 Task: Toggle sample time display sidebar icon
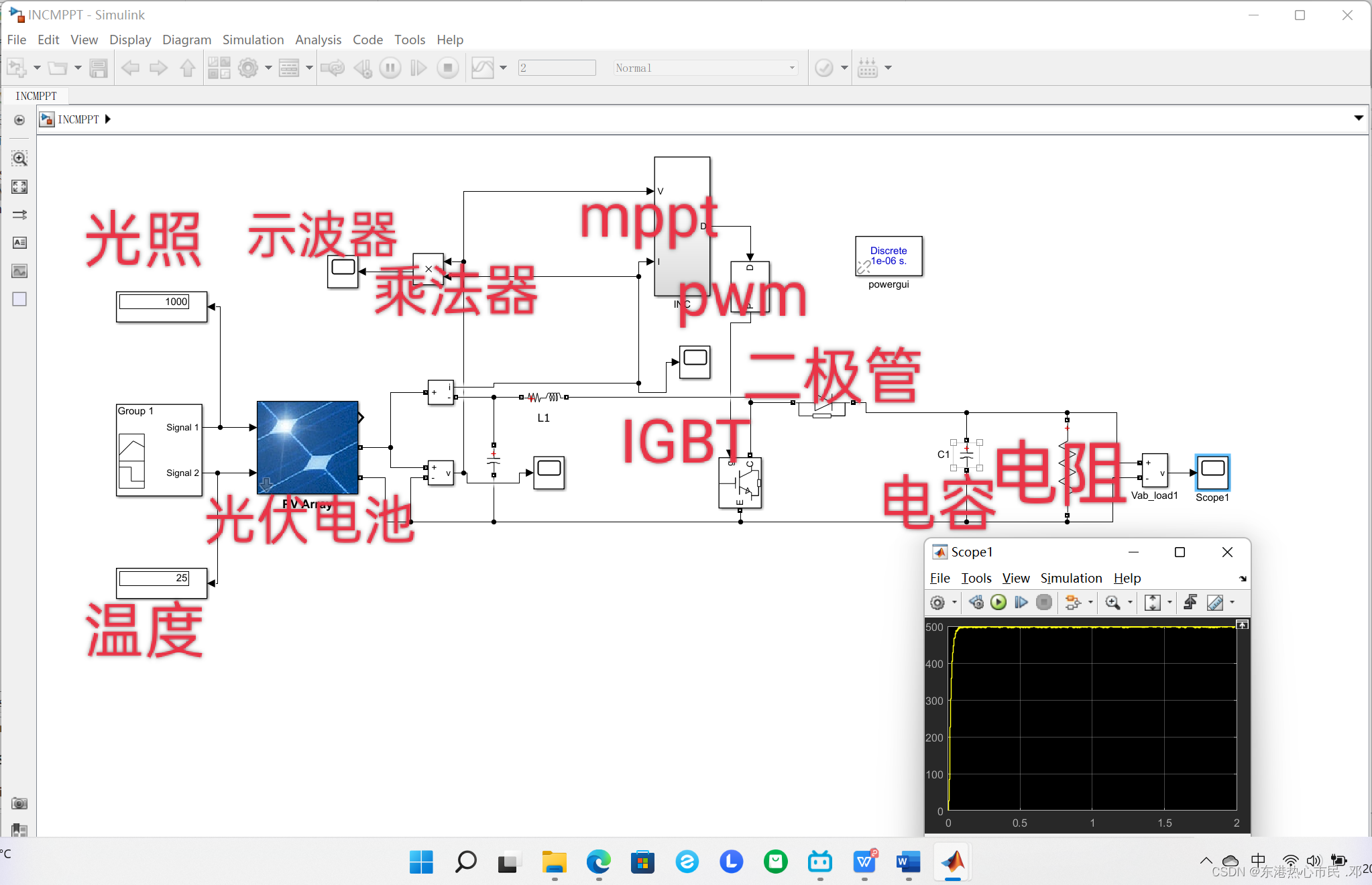click(19, 215)
